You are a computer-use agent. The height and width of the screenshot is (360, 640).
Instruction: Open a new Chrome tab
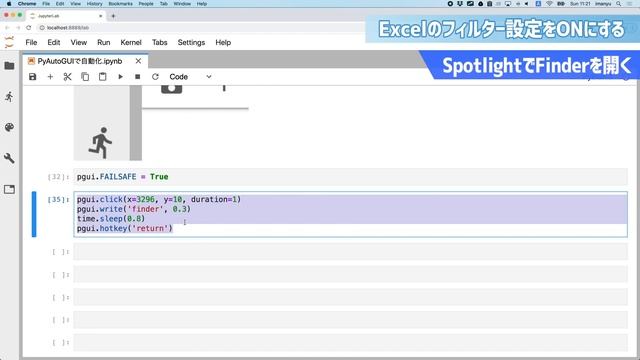pos(113,16)
